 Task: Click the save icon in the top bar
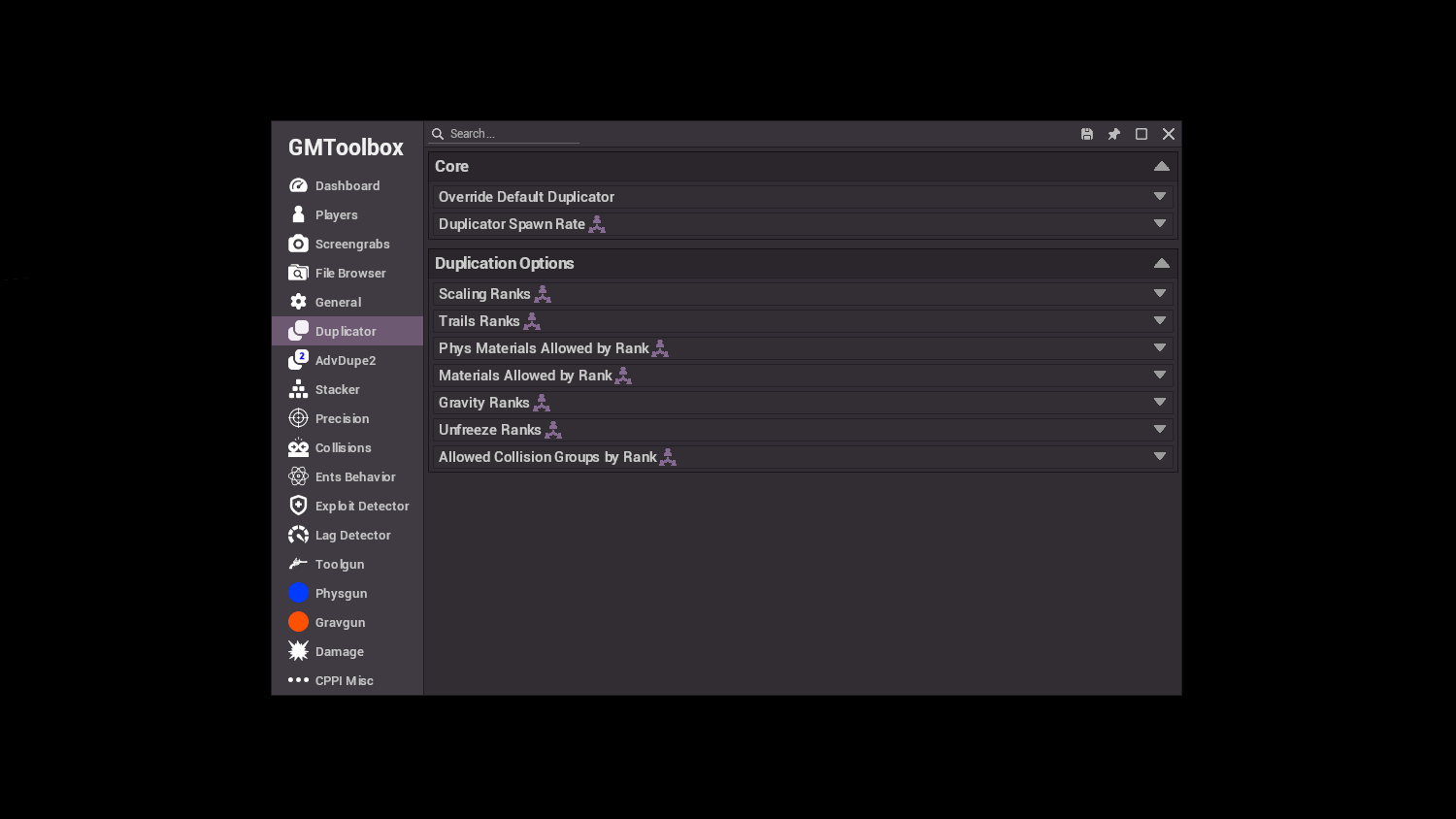[x=1087, y=134]
